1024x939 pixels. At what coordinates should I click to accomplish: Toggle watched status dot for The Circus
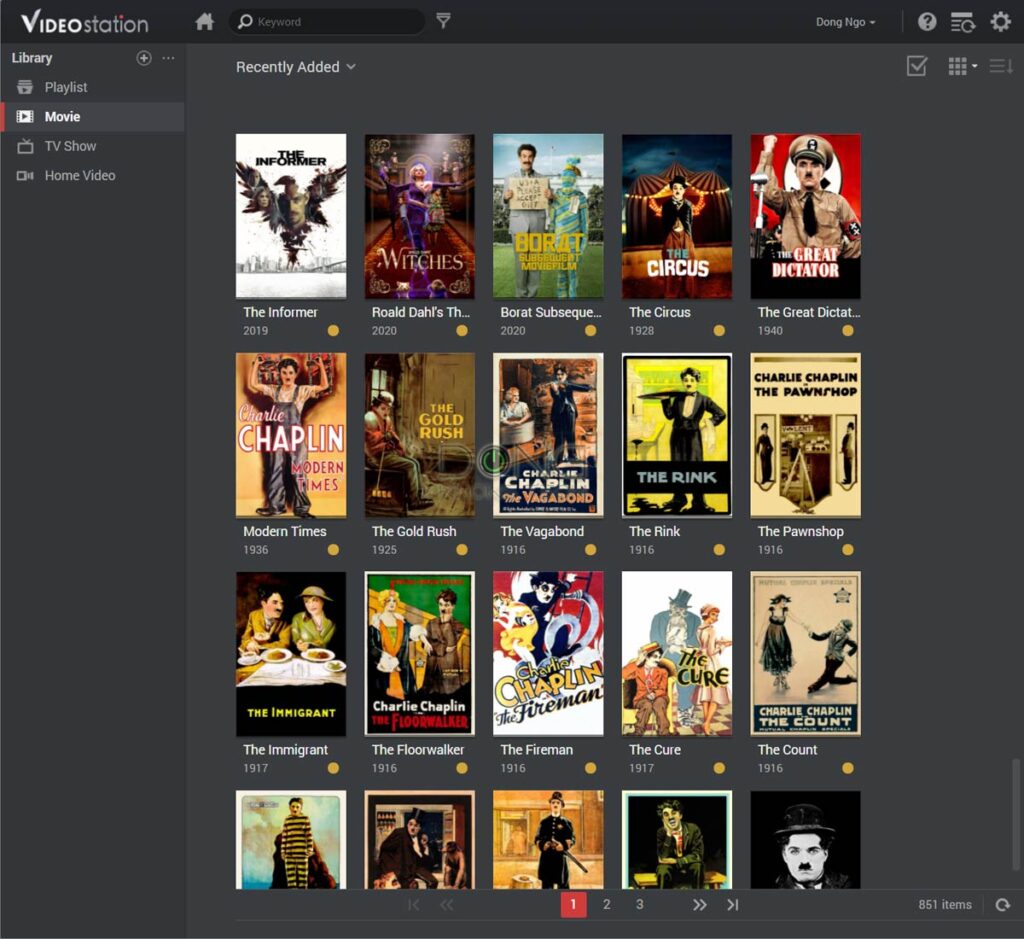click(x=719, y=330)
